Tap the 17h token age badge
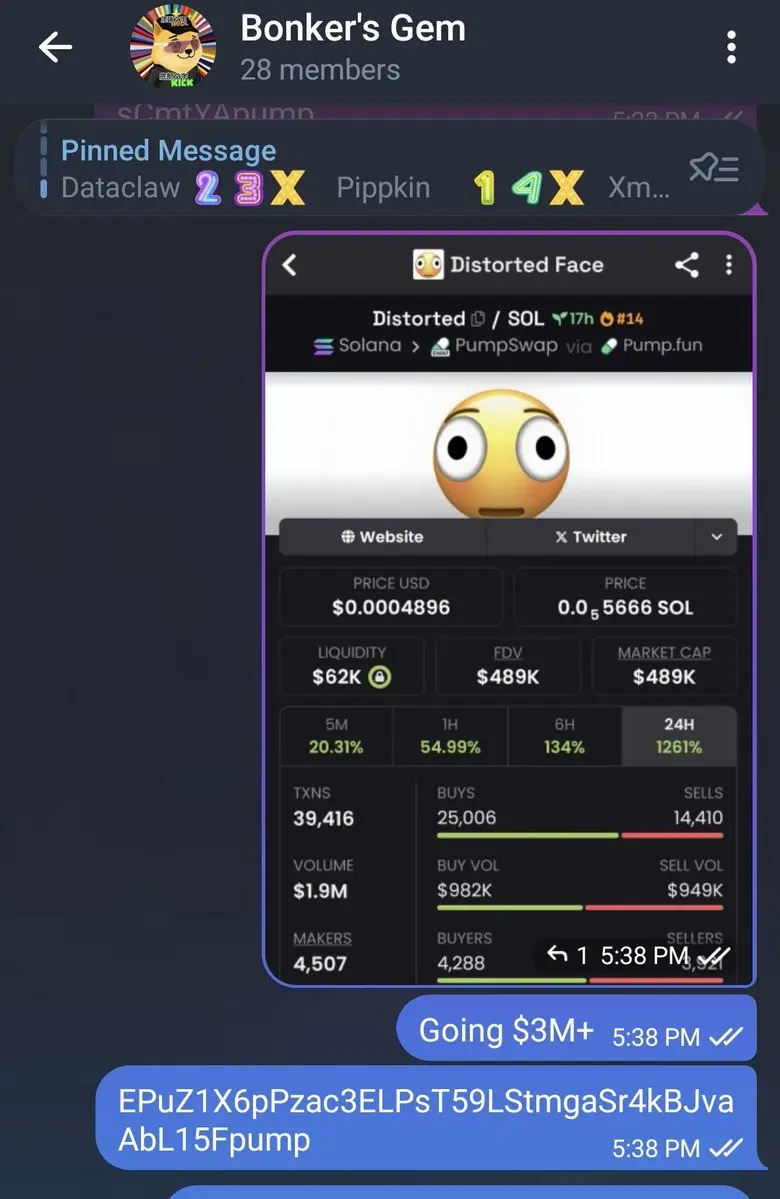Image resolution: width=780 pixels, height=1199 pixels. tap(574, 319)
